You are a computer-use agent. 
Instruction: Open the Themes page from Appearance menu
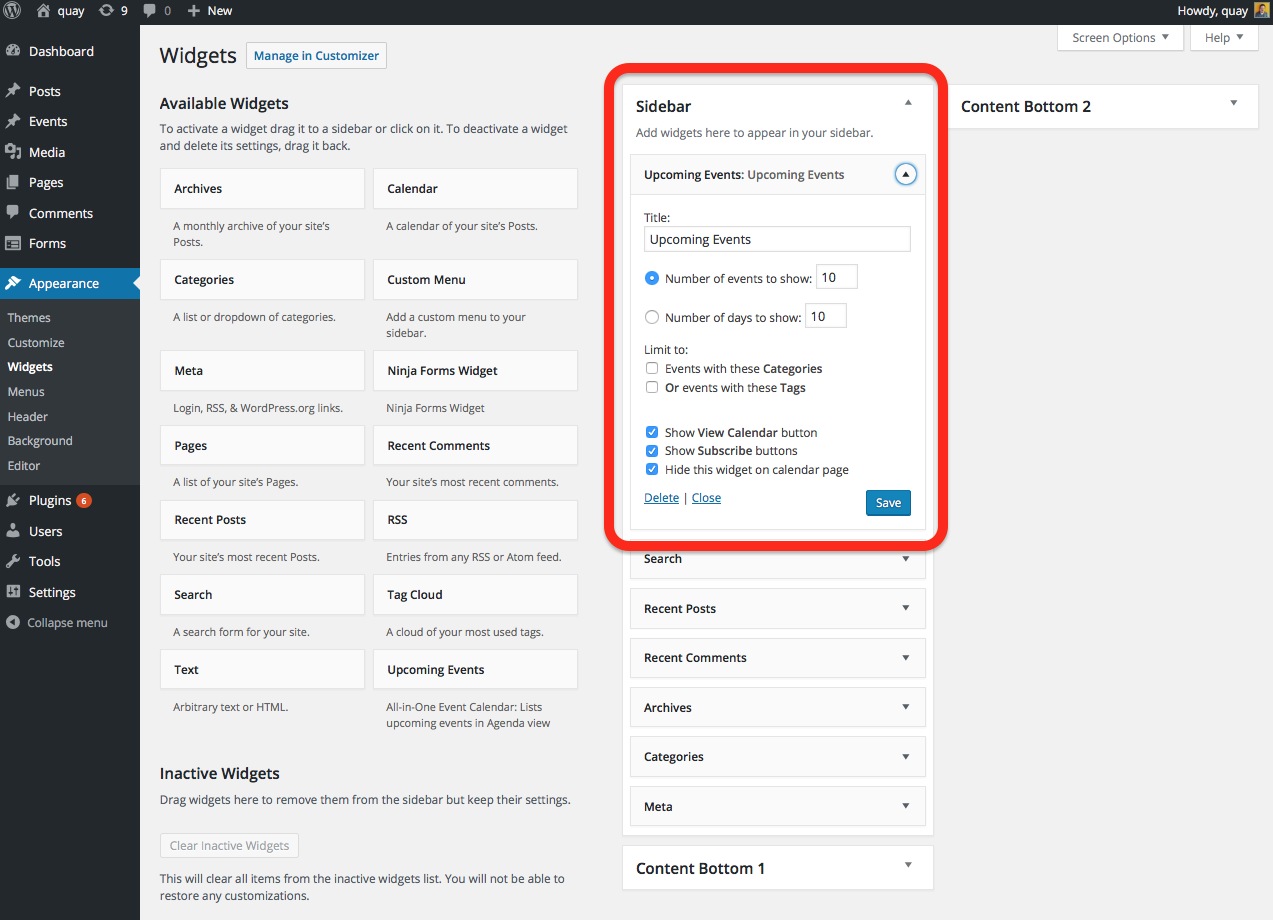[28, 317]
